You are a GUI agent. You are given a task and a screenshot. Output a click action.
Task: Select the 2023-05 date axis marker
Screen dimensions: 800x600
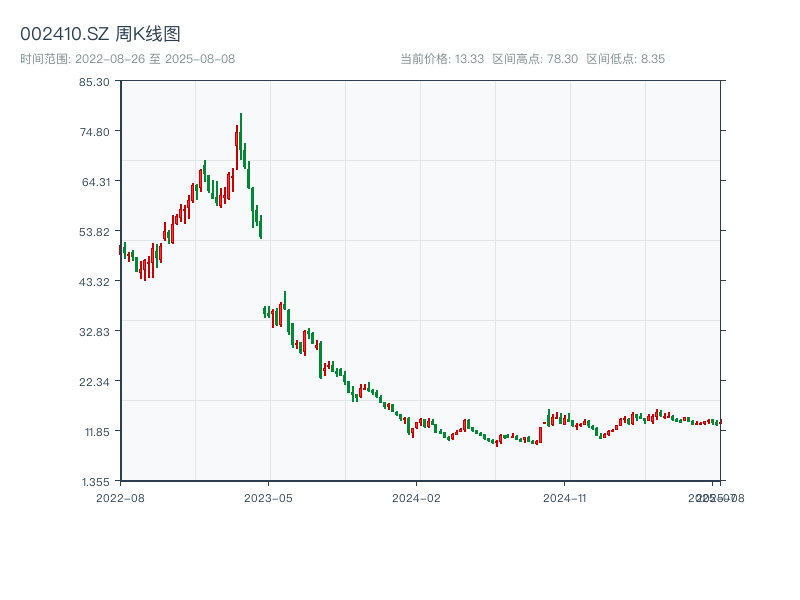click(x=269, y=497)
